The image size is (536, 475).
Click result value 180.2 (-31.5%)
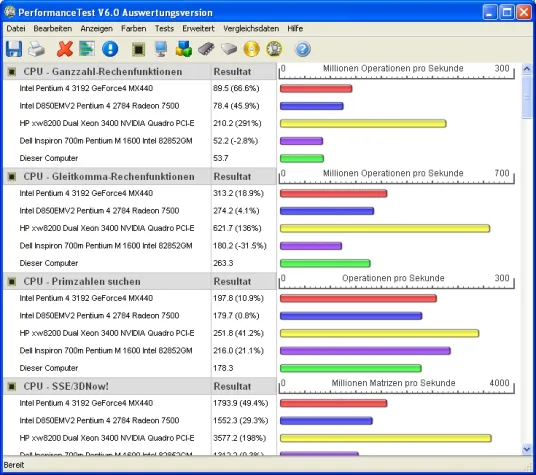(240, 246)
